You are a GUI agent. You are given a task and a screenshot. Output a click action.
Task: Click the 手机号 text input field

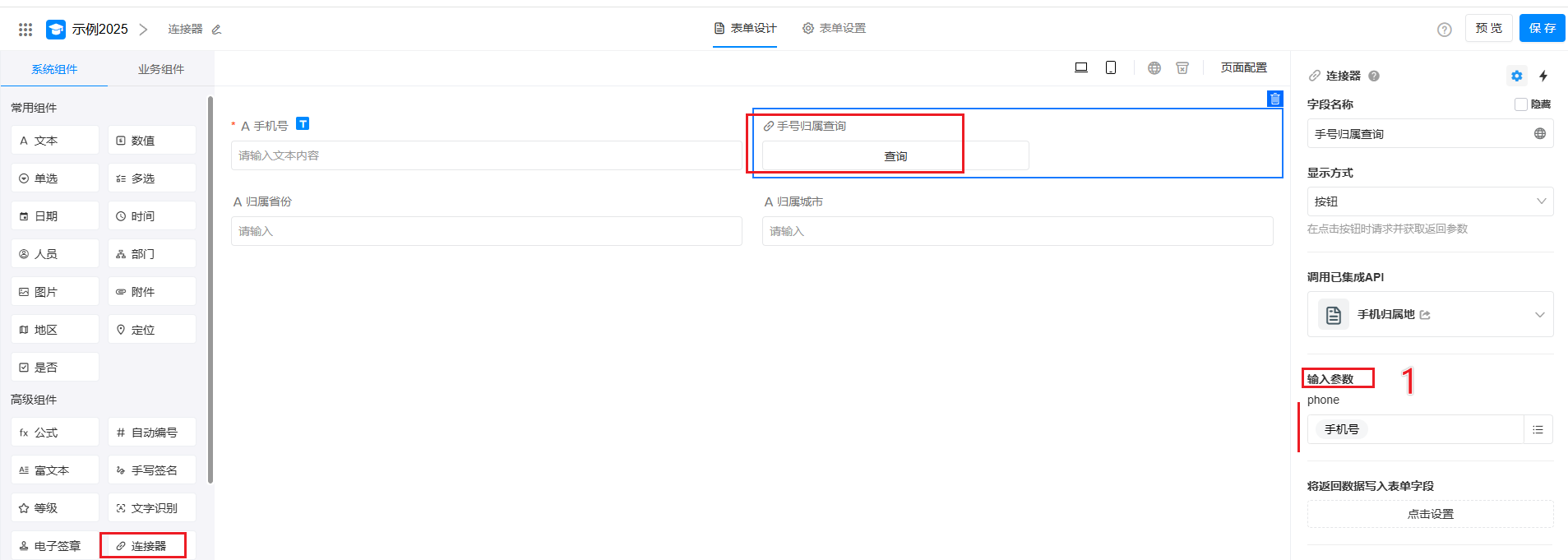[x=485, y=155]
